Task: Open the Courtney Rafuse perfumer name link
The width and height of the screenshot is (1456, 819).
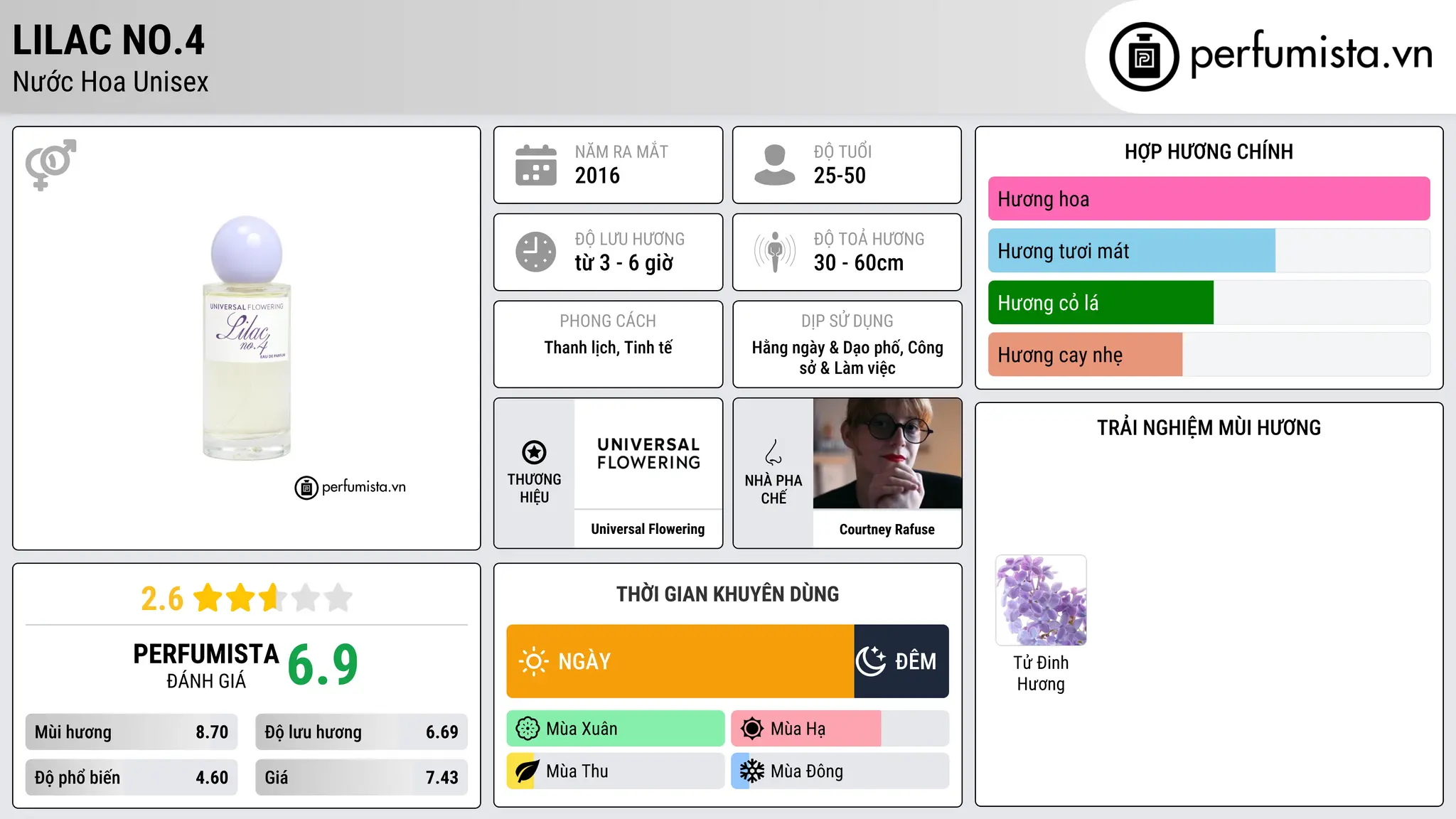Action: pyautogui.click(x=887, y=529)
